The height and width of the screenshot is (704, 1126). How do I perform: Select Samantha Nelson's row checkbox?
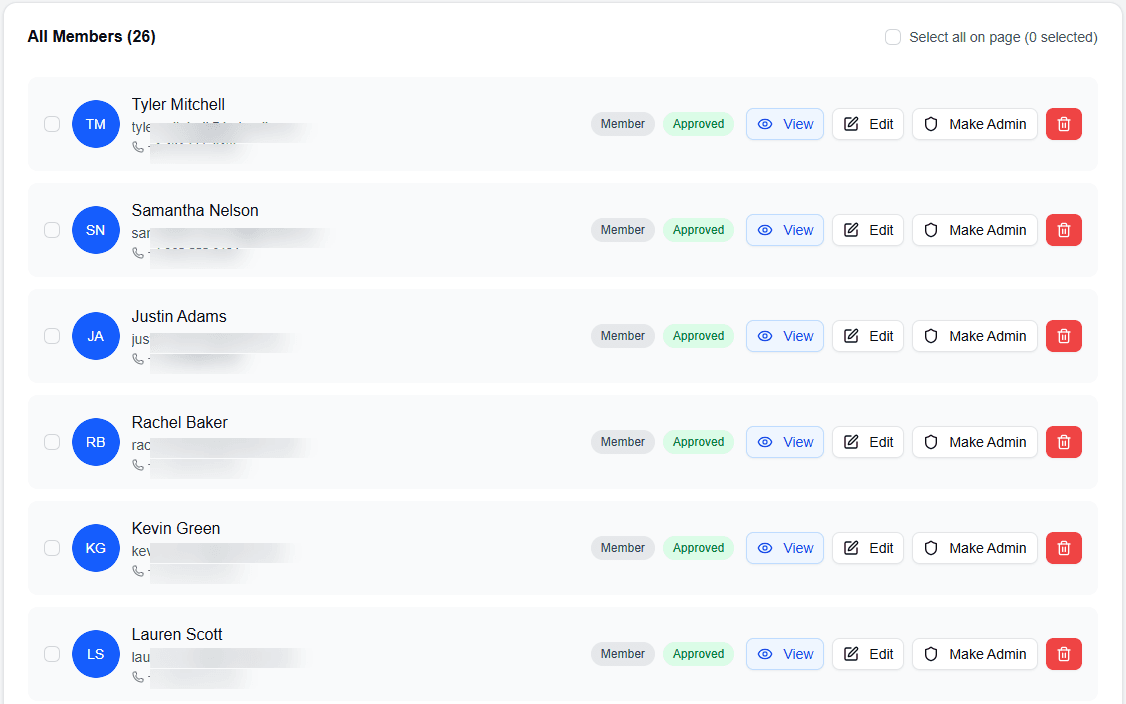[x=52, y=230]
